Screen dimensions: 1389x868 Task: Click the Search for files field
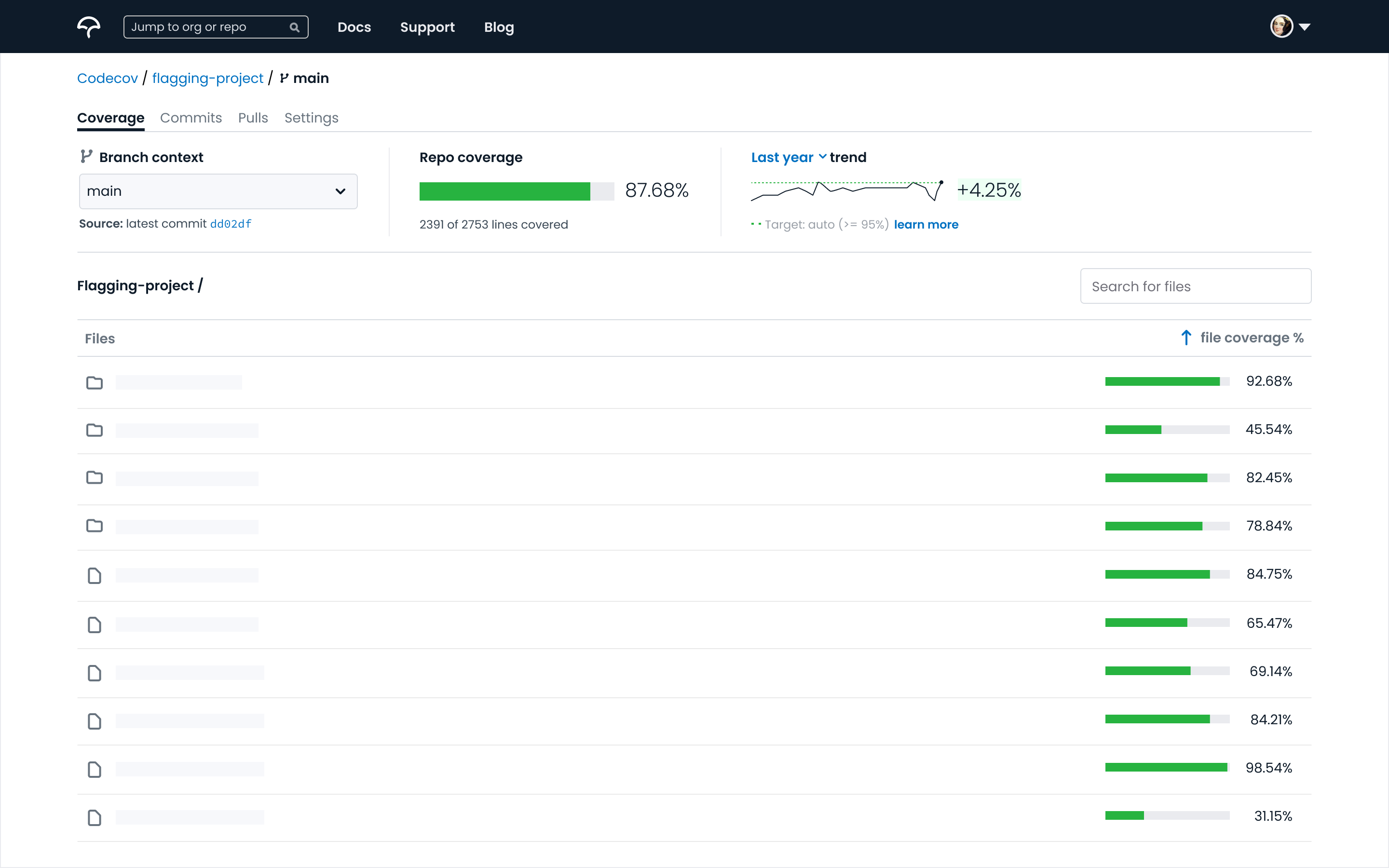coord(1196,286)
